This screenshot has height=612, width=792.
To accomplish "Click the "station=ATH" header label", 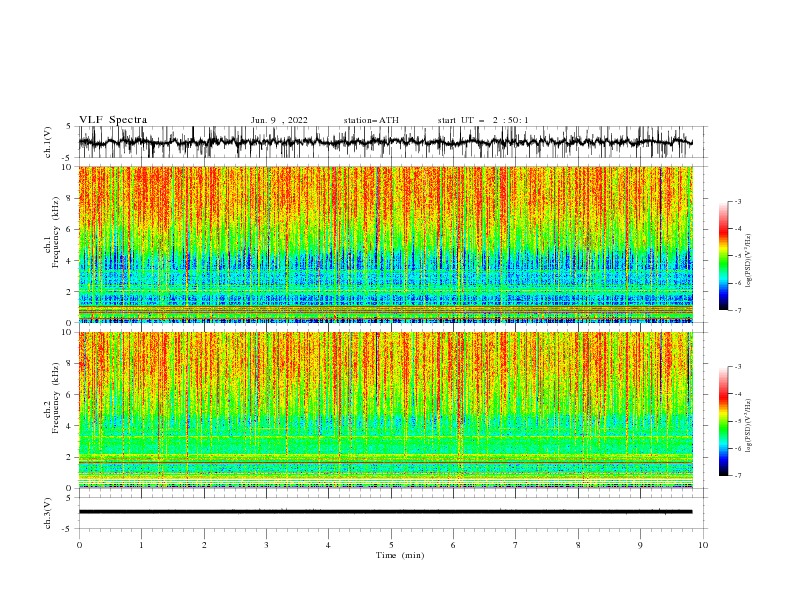I will (371, 120).
